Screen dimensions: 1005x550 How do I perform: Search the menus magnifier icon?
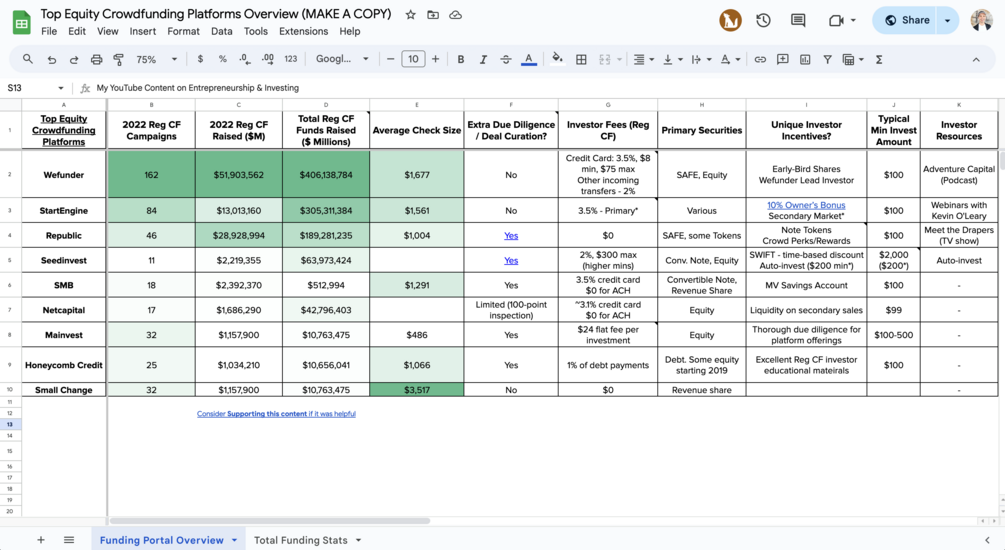pos(28,59)
